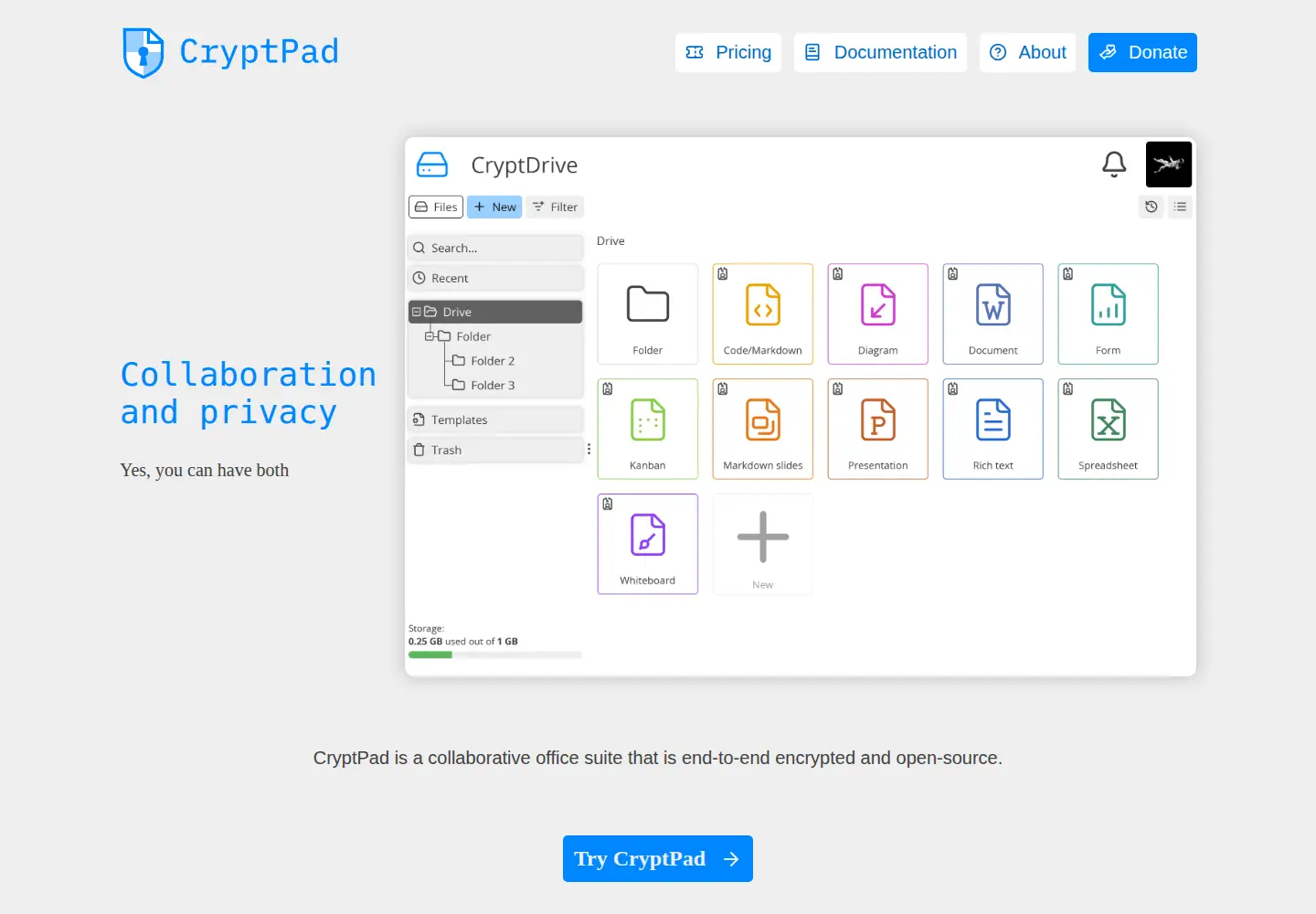The image size is (1316, 914).
Task: Click the Try CryptPad button
Action: (658, 858)
